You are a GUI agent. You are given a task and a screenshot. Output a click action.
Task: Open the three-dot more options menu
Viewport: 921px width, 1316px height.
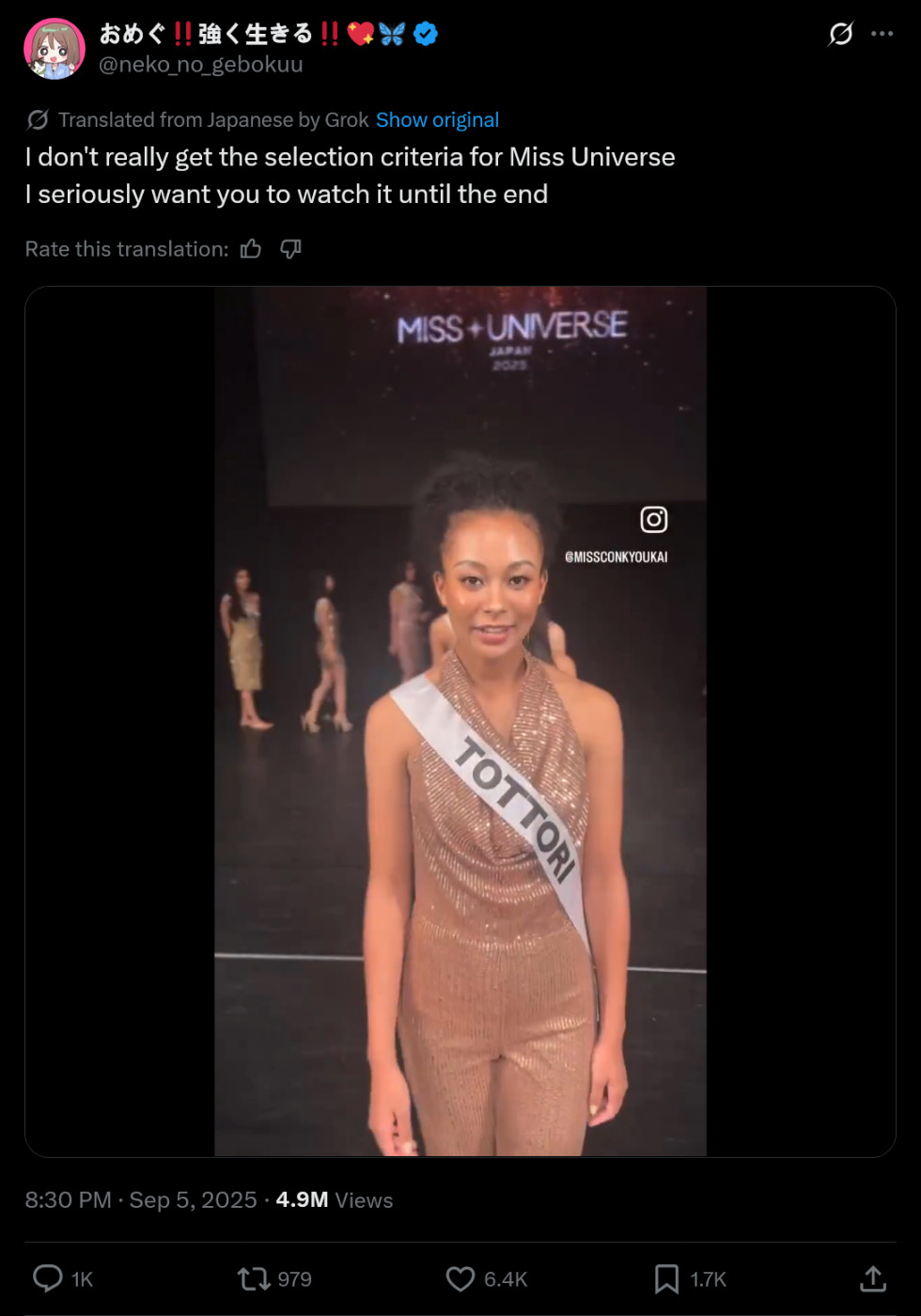(882, 34)
